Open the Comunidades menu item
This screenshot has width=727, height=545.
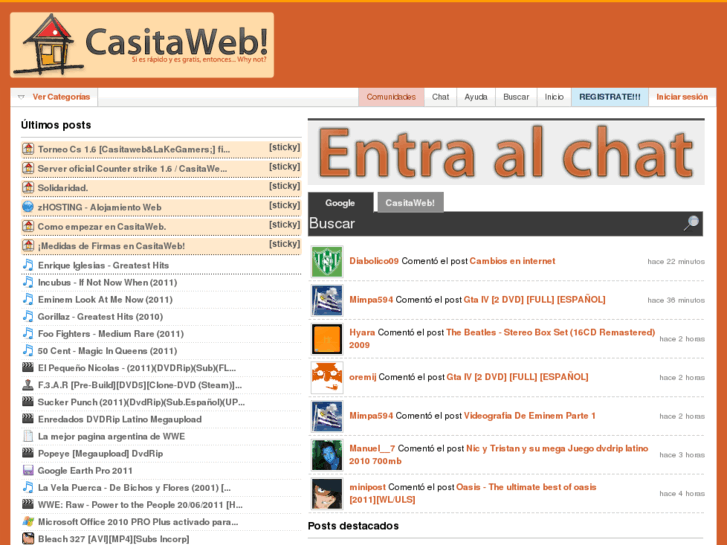click(x=391, y=97)
